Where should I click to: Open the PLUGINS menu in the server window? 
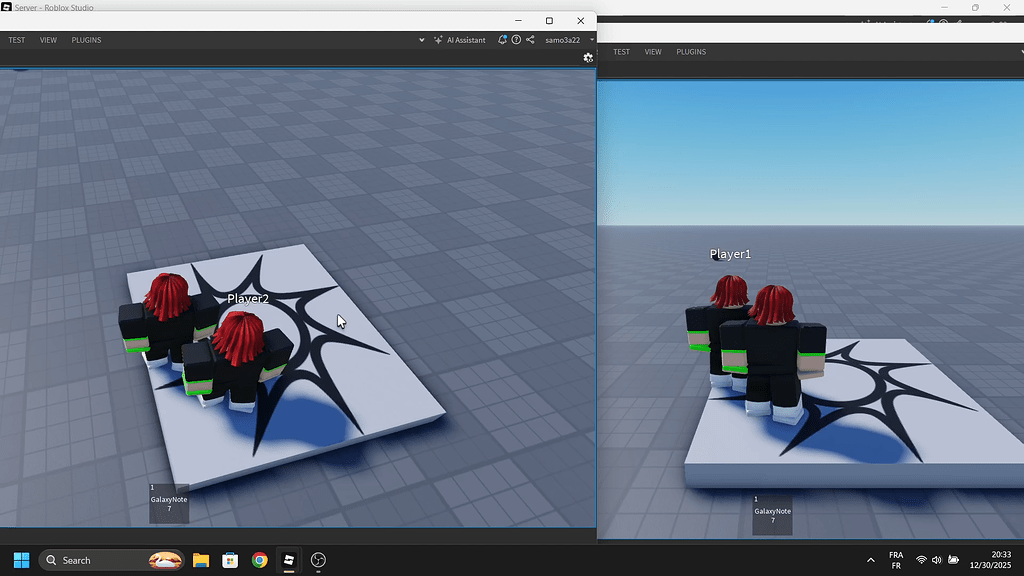pyautogui.click(x=86, y=40)
